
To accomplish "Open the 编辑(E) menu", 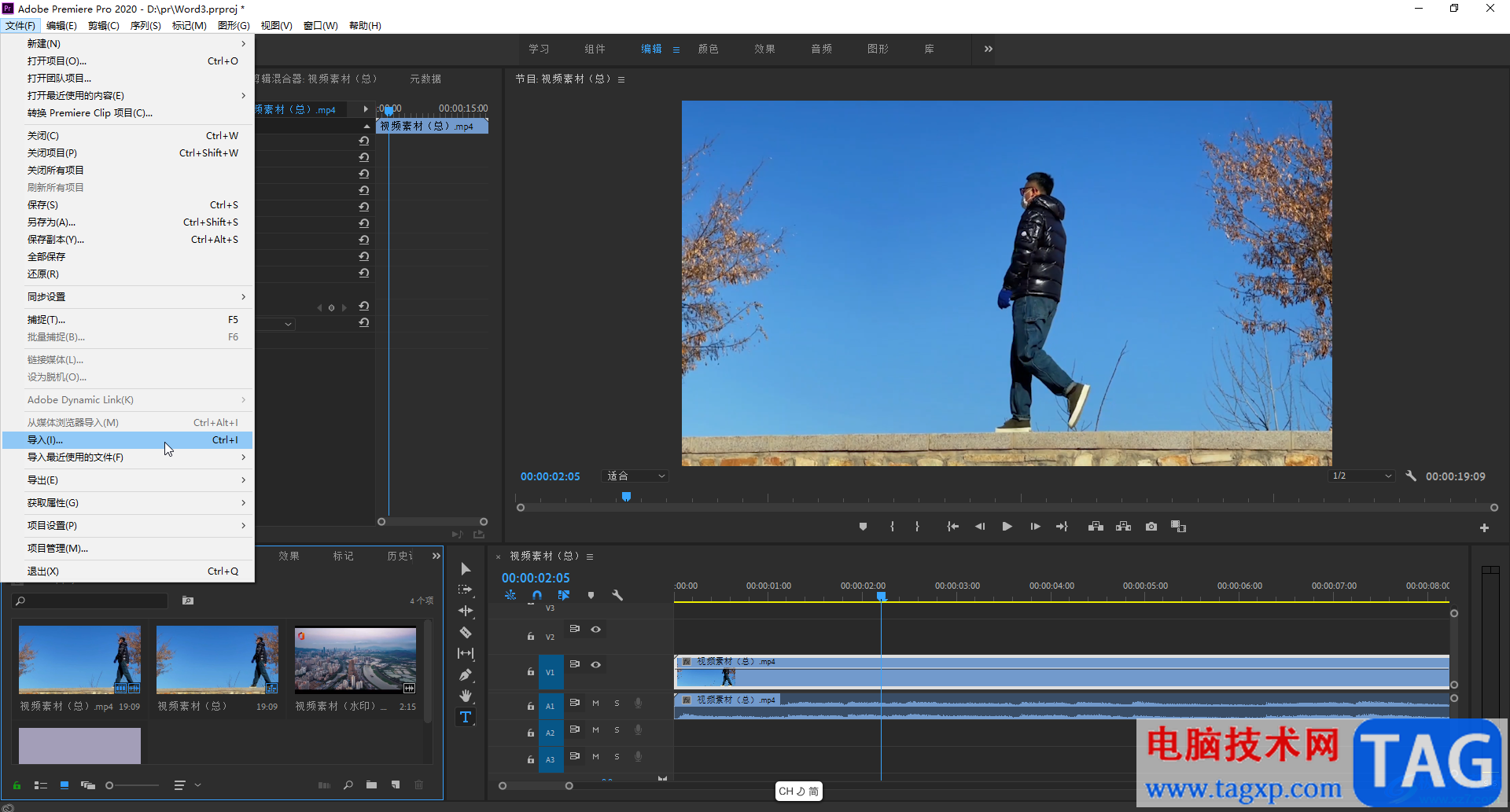I will tap(61, 26).
